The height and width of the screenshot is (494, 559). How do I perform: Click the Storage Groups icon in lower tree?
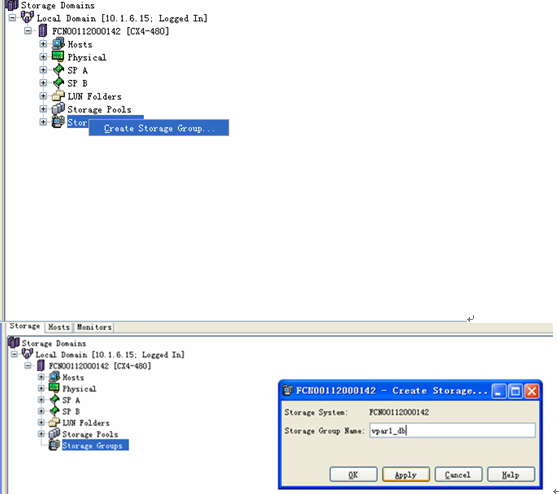(54, 445)
